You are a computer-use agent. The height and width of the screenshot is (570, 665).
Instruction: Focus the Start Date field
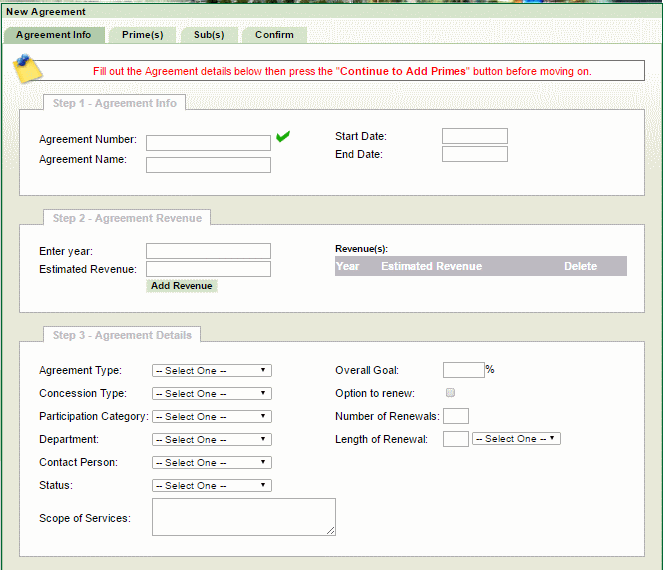tap(474, 136)
